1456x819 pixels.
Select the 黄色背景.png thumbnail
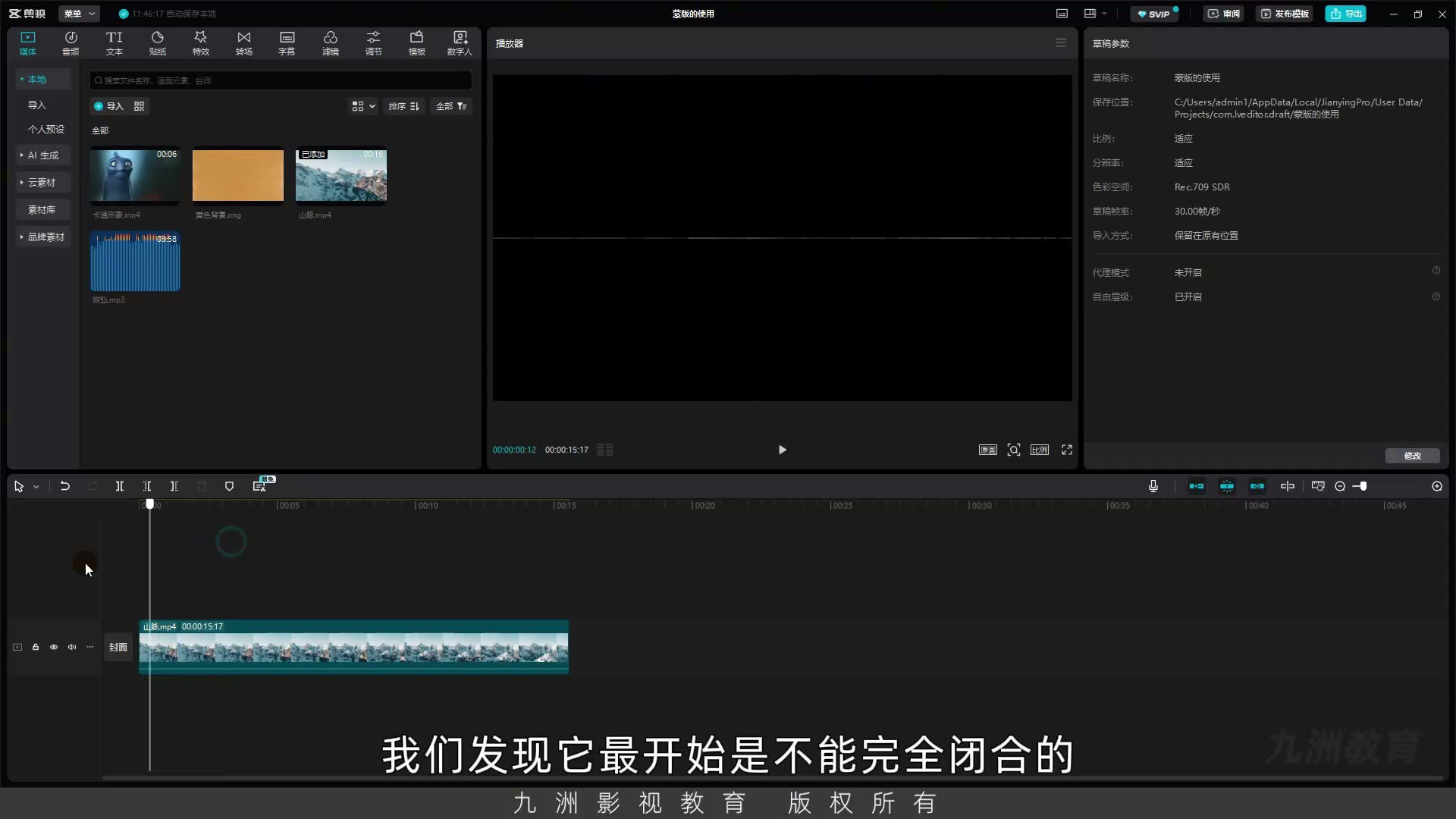coord(238,176)
